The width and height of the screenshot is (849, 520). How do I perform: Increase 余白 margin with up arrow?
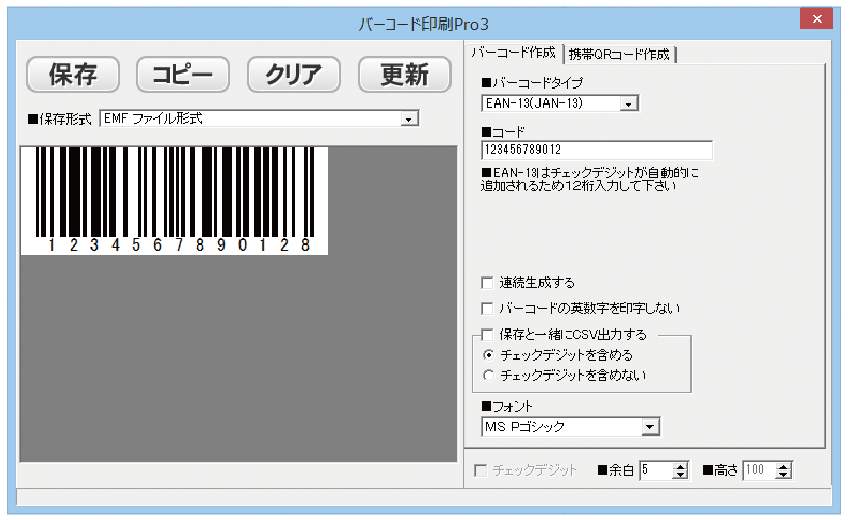pos(681,465)
